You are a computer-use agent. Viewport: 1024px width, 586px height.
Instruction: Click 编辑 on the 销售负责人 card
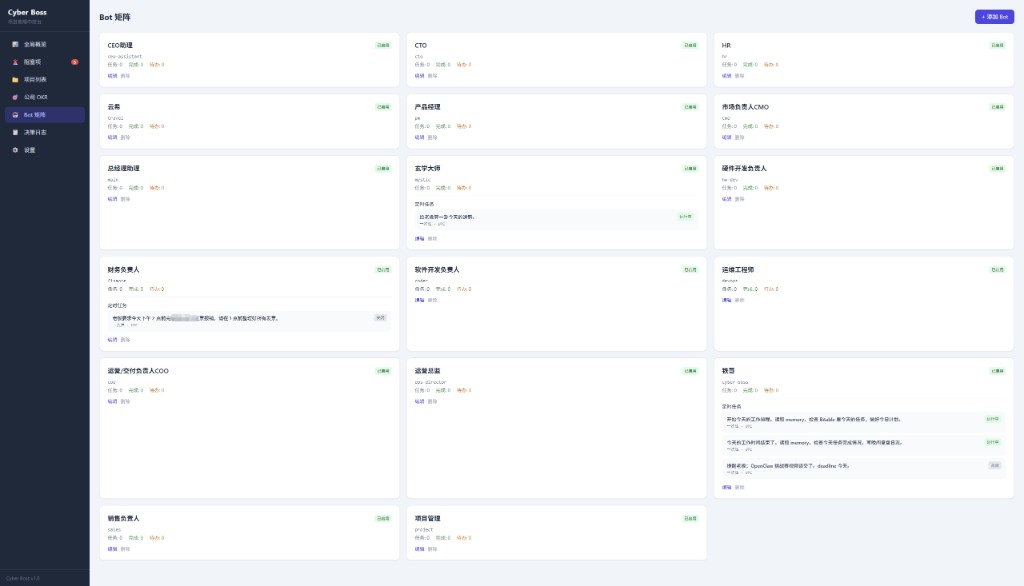click(112, 549)
